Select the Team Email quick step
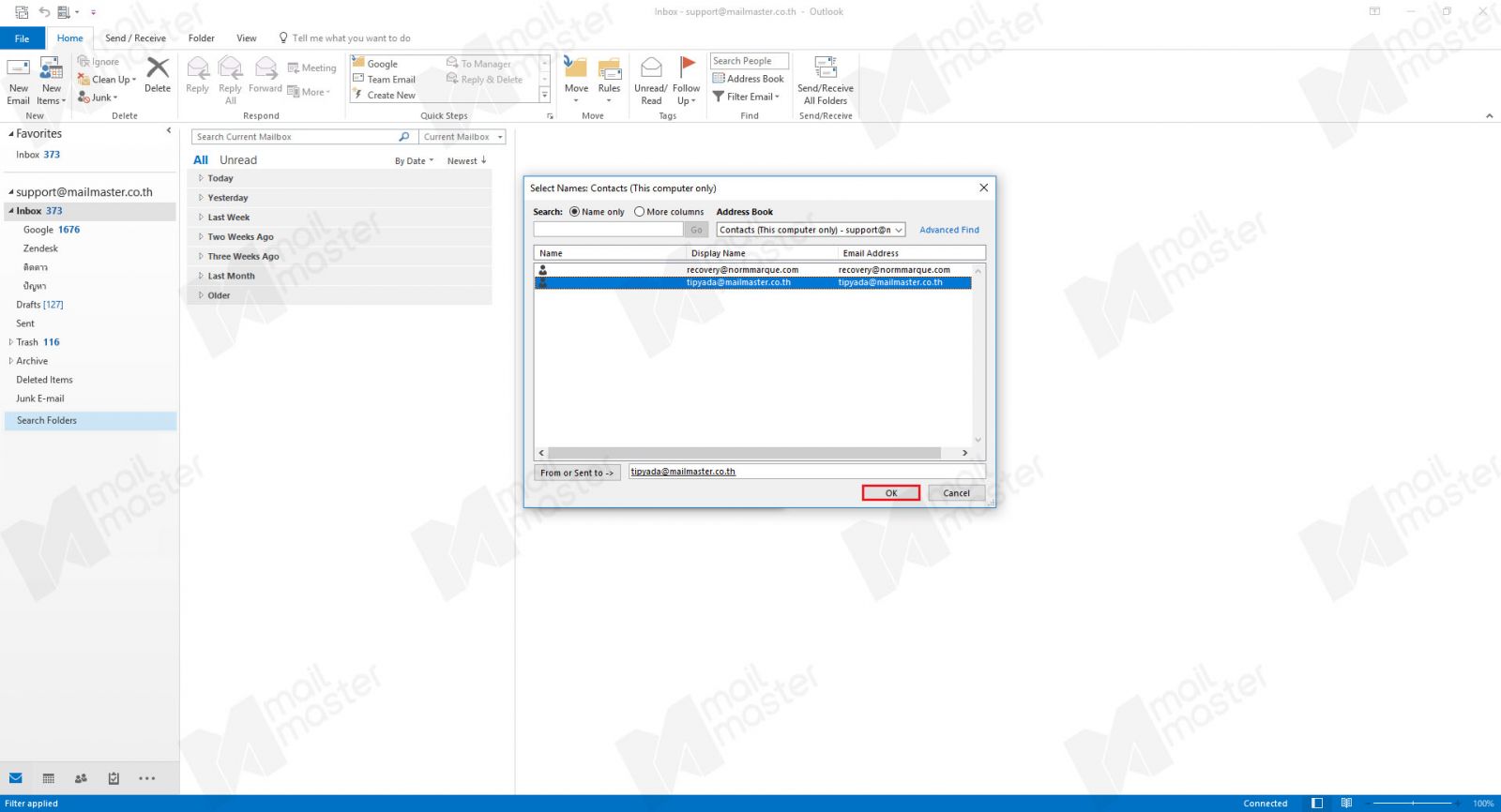 coord(384,80)
